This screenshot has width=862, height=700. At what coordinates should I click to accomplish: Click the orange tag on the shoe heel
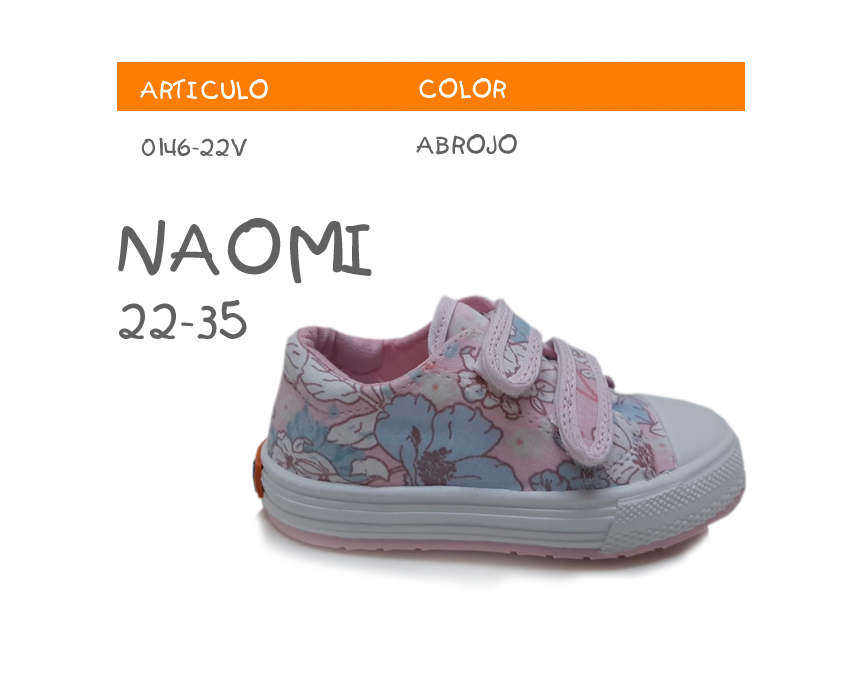258,471
